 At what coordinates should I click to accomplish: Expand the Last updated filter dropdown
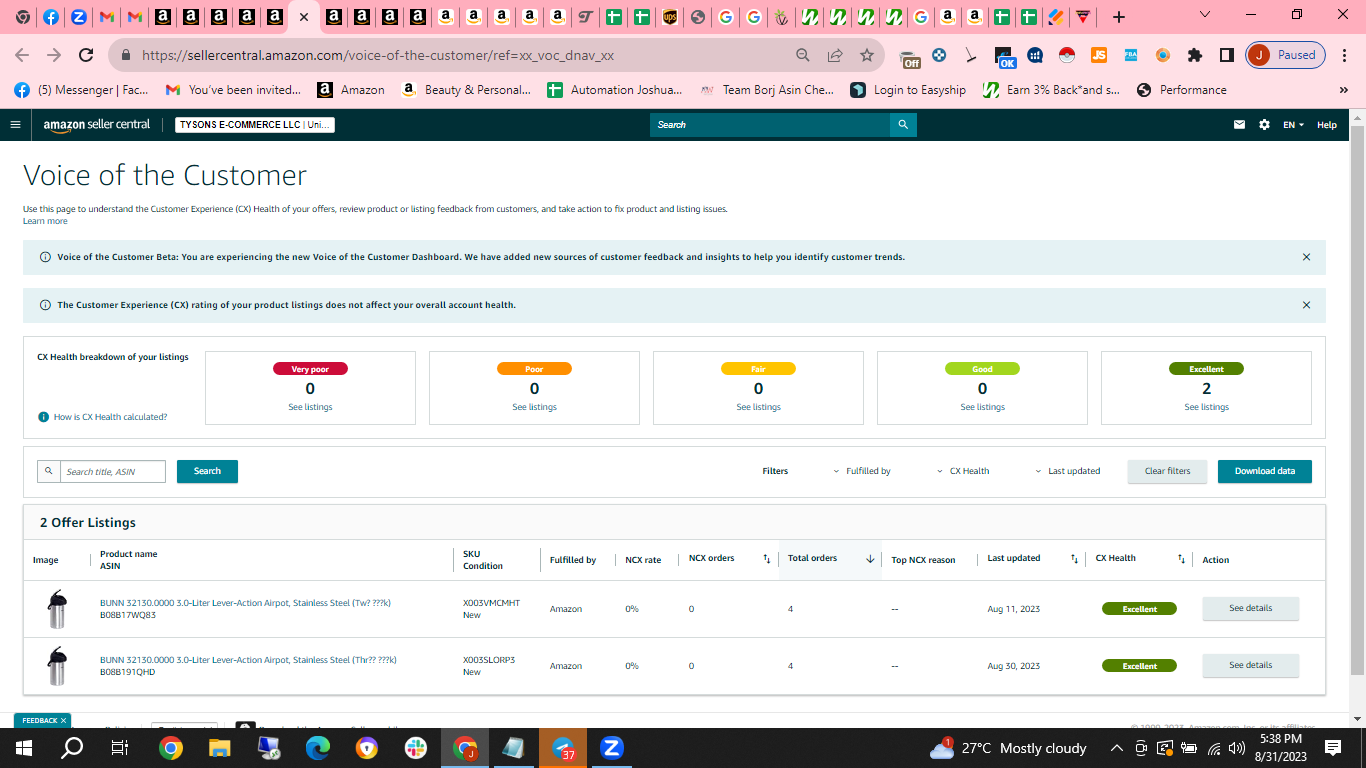pos(1067,471)
